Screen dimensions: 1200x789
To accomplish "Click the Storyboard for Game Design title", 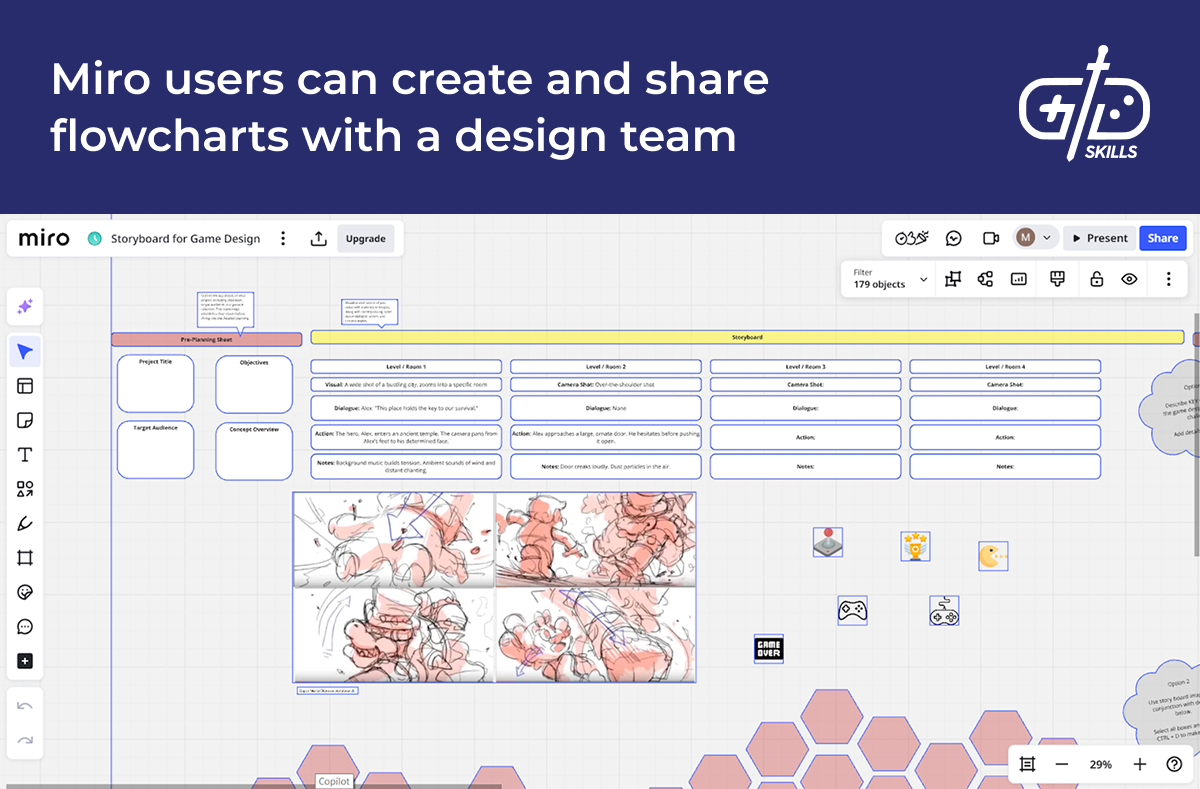I will (185, 239).
